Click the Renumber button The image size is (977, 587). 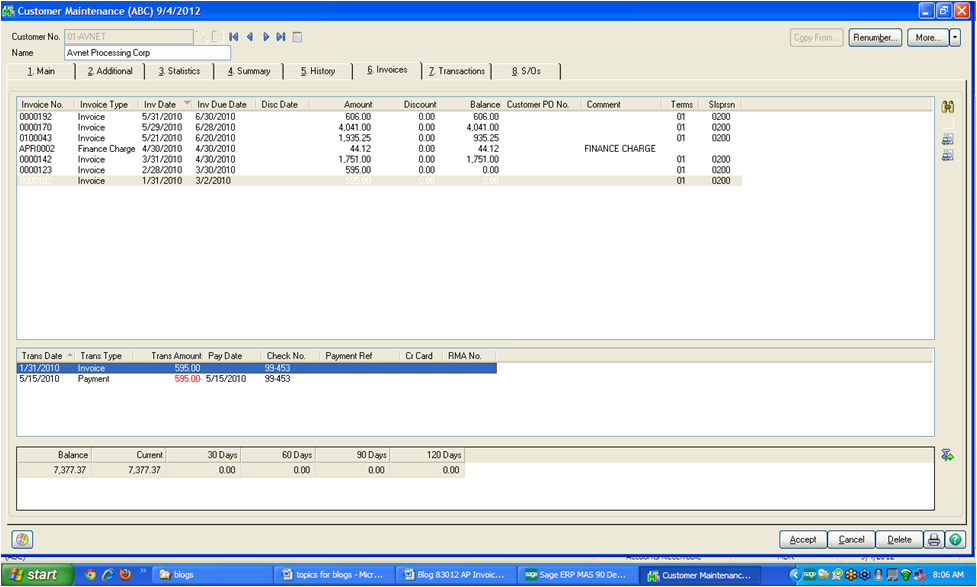click(x=875, y=37)
